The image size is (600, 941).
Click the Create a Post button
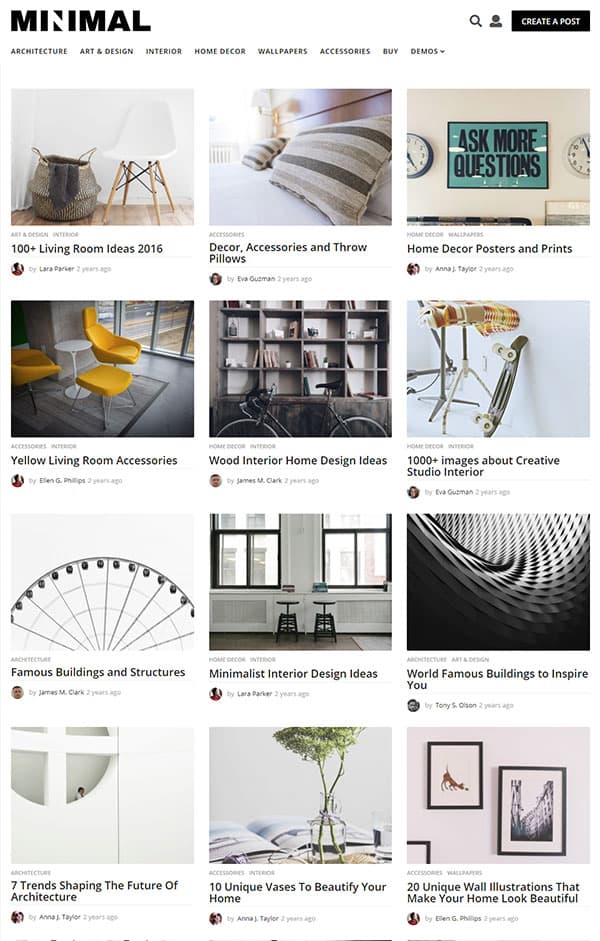(x=550, y=21)
